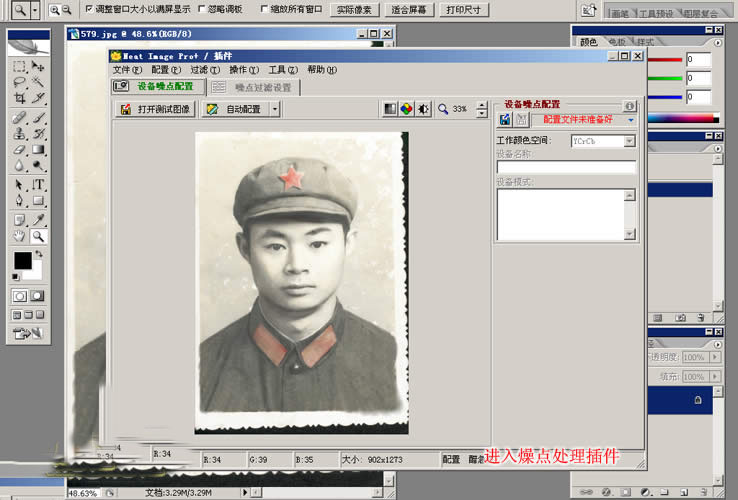The width and height of the screenshot is (738, 500).
Task: Toggle 调整窗口大小以满屏显示 checkbox
Action: pyautogui.click(x=89, y=9)
